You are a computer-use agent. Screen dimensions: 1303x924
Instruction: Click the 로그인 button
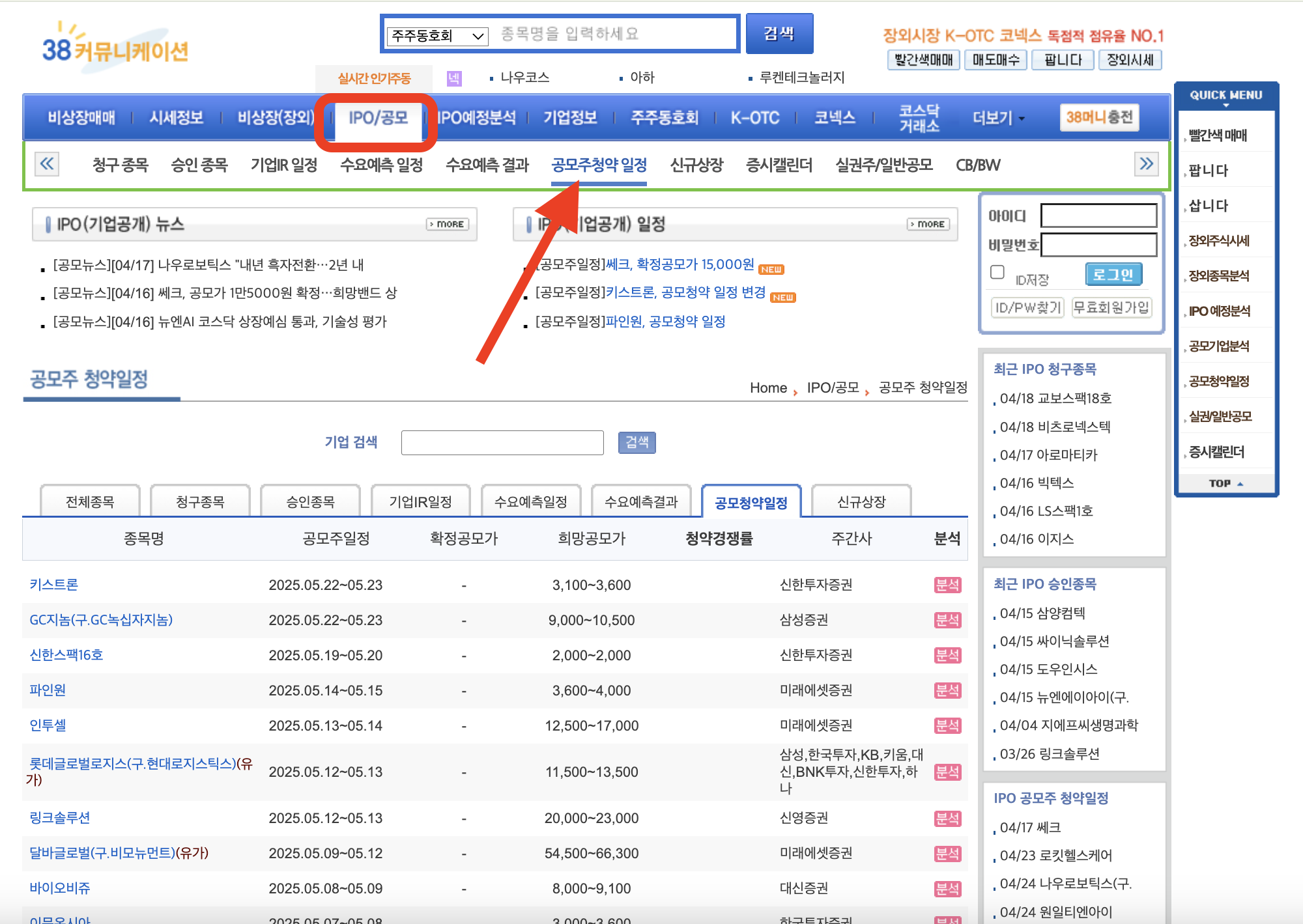[x=1113, y=275]
